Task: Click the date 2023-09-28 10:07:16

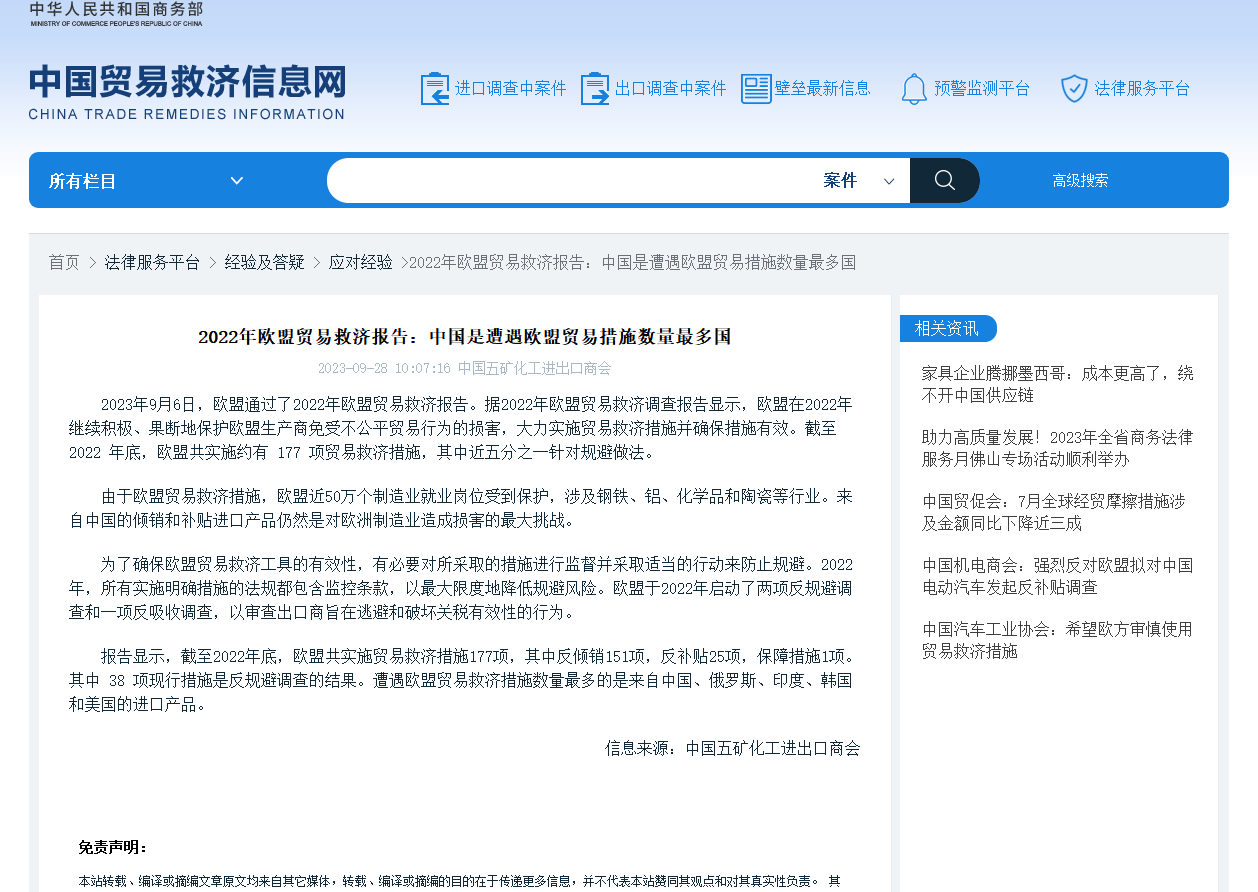Action: pos(384,368)
